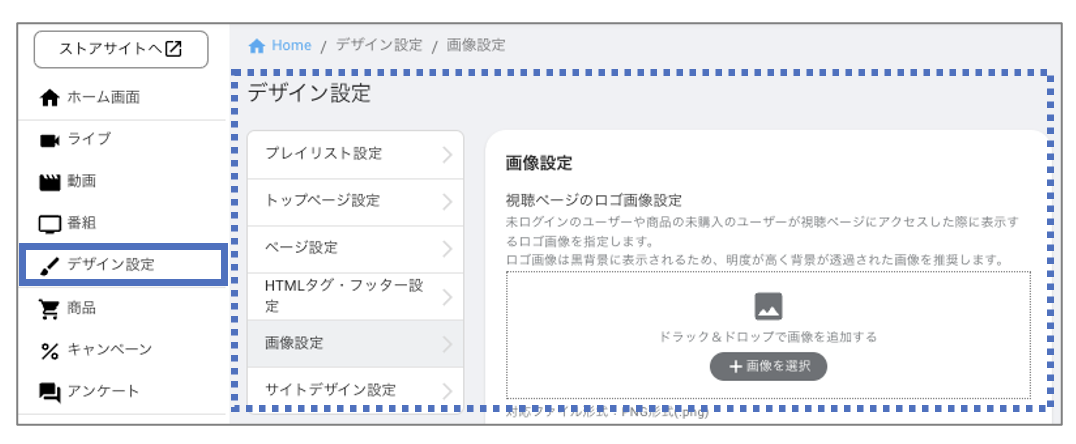Screen dimensions: 1076x444
Task: Expand ページ設定 via its chevron
Action: 447,248
